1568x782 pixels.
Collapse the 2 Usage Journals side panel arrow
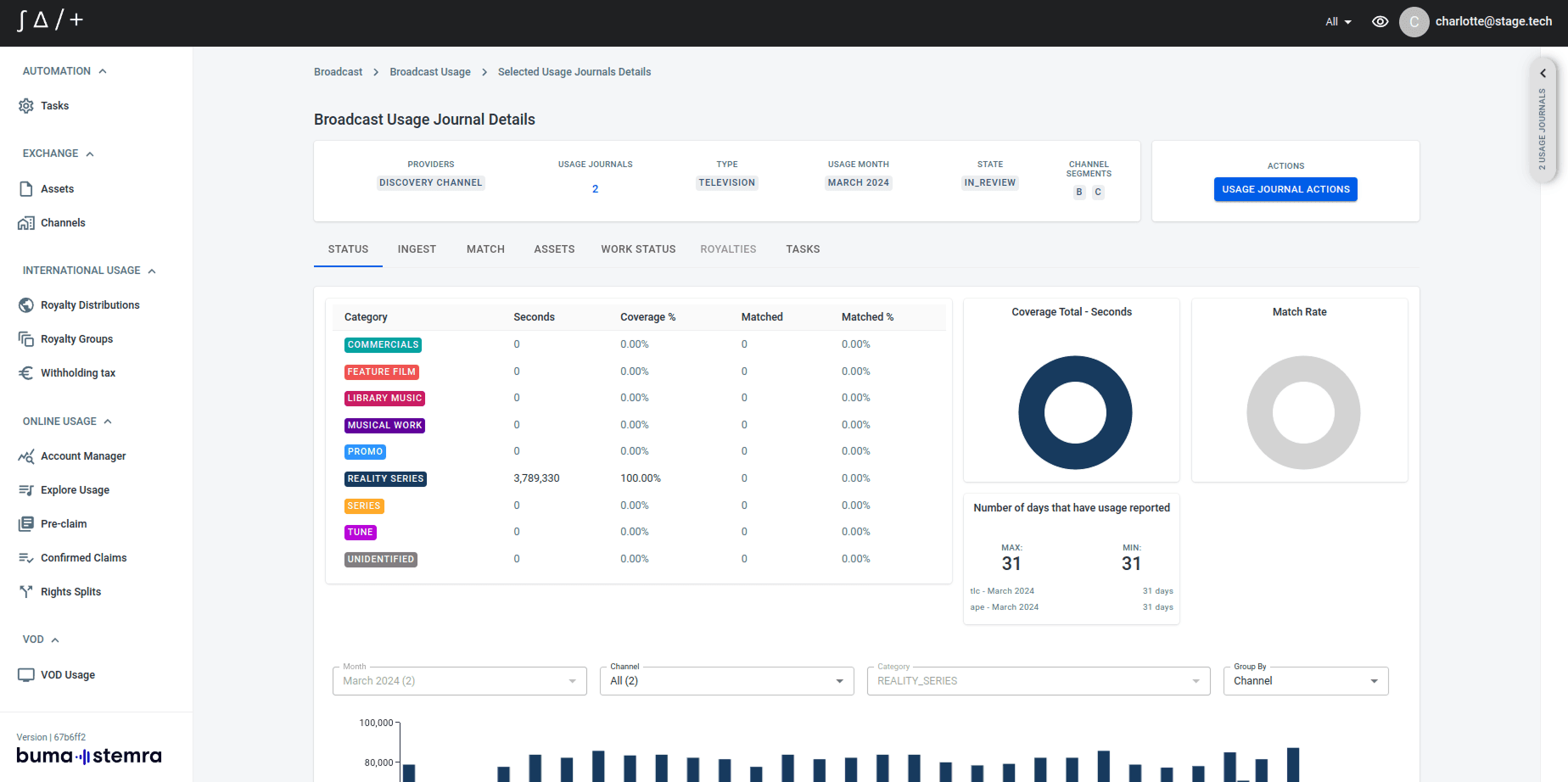[x=1543, y=73]
